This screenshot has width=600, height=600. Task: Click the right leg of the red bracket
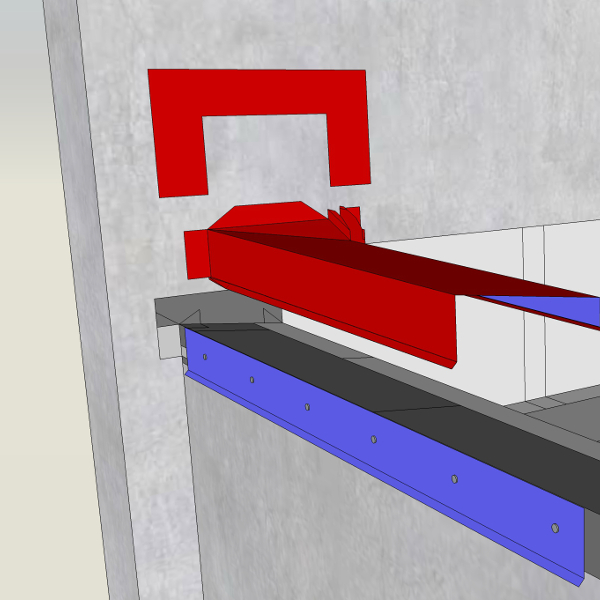pyautogui.click(x=350, y=150)
